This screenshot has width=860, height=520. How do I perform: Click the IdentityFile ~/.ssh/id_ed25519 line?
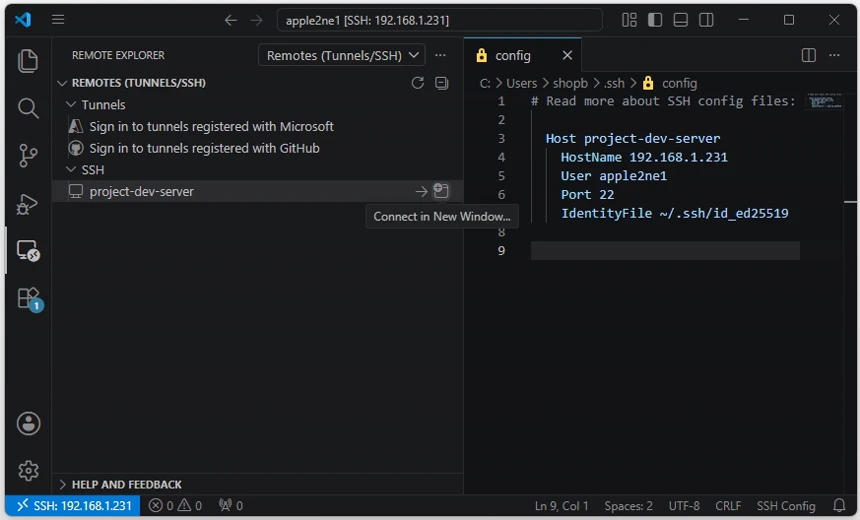tap(674, 213)
